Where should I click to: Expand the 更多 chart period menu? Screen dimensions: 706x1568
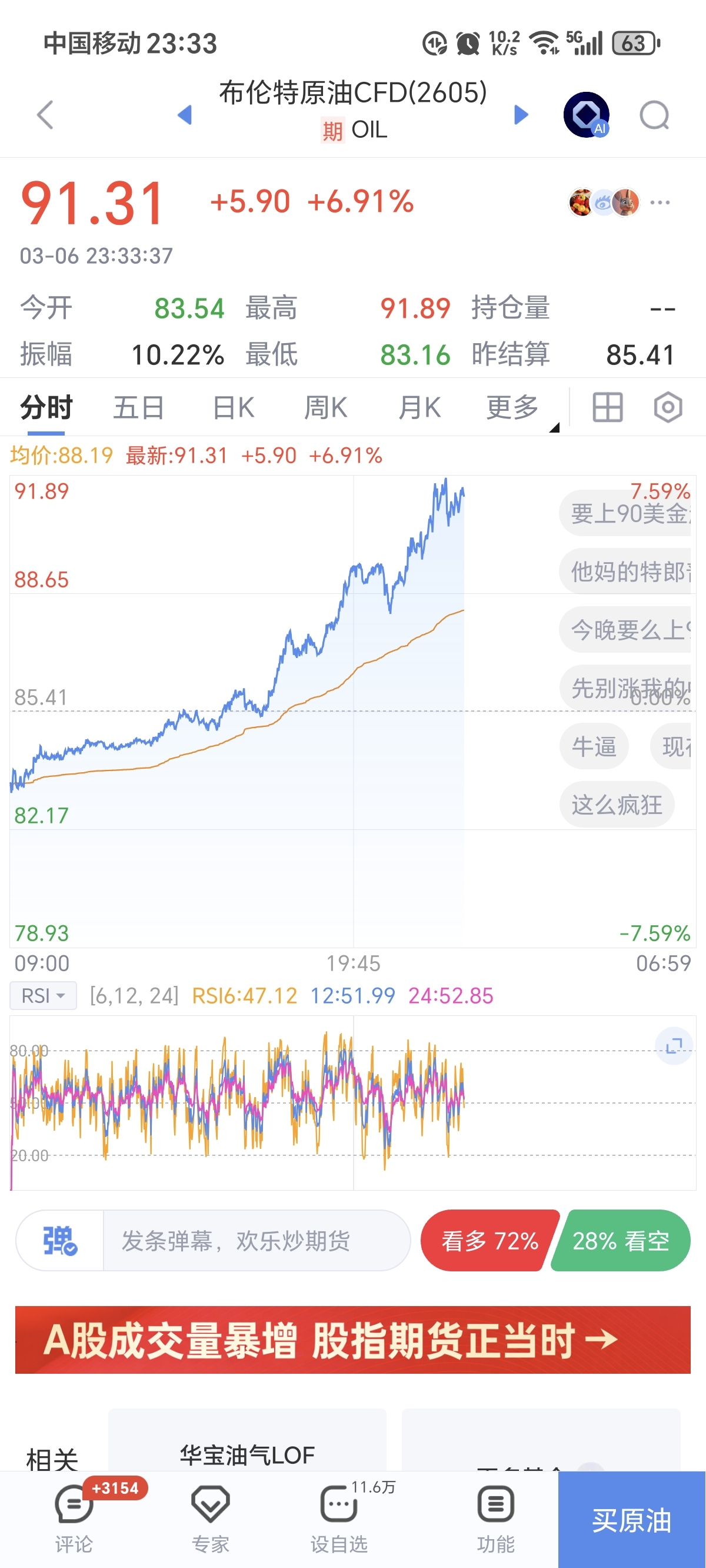pos(512,407)
